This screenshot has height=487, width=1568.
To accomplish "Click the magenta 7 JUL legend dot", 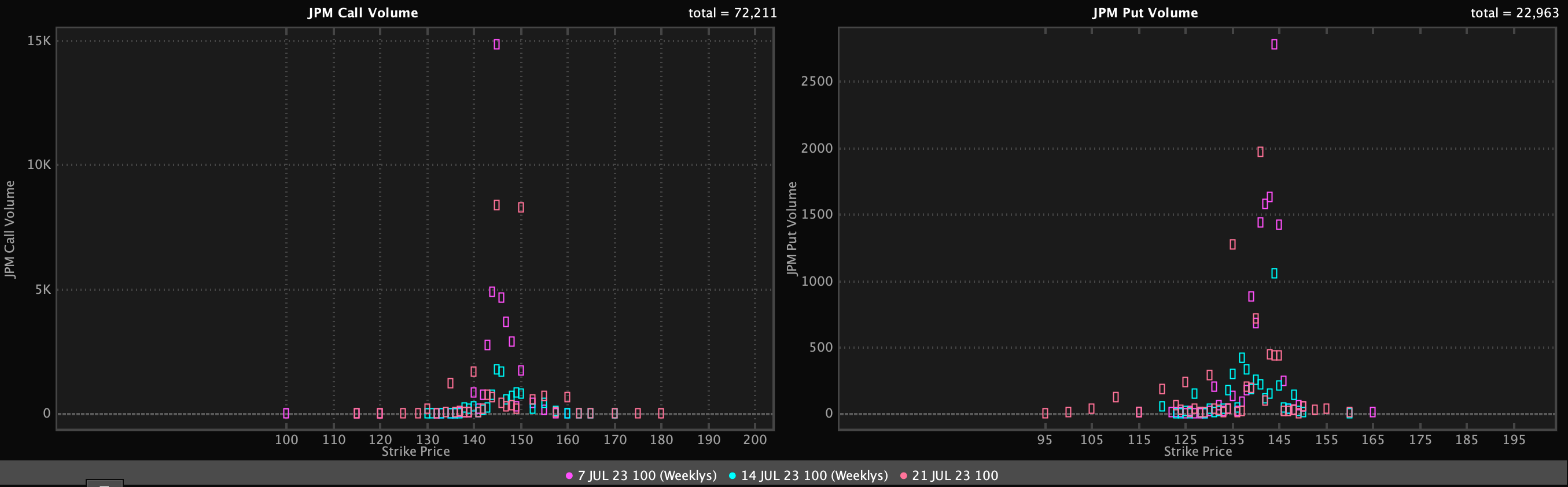I will click(x=569, y=476).
